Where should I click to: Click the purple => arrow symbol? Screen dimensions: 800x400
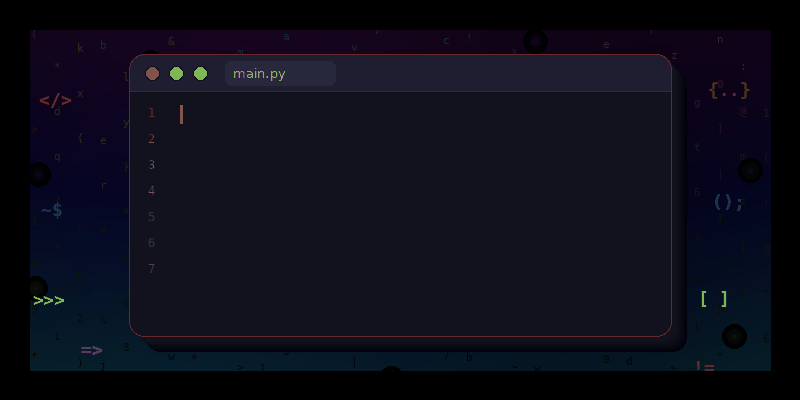92,350
